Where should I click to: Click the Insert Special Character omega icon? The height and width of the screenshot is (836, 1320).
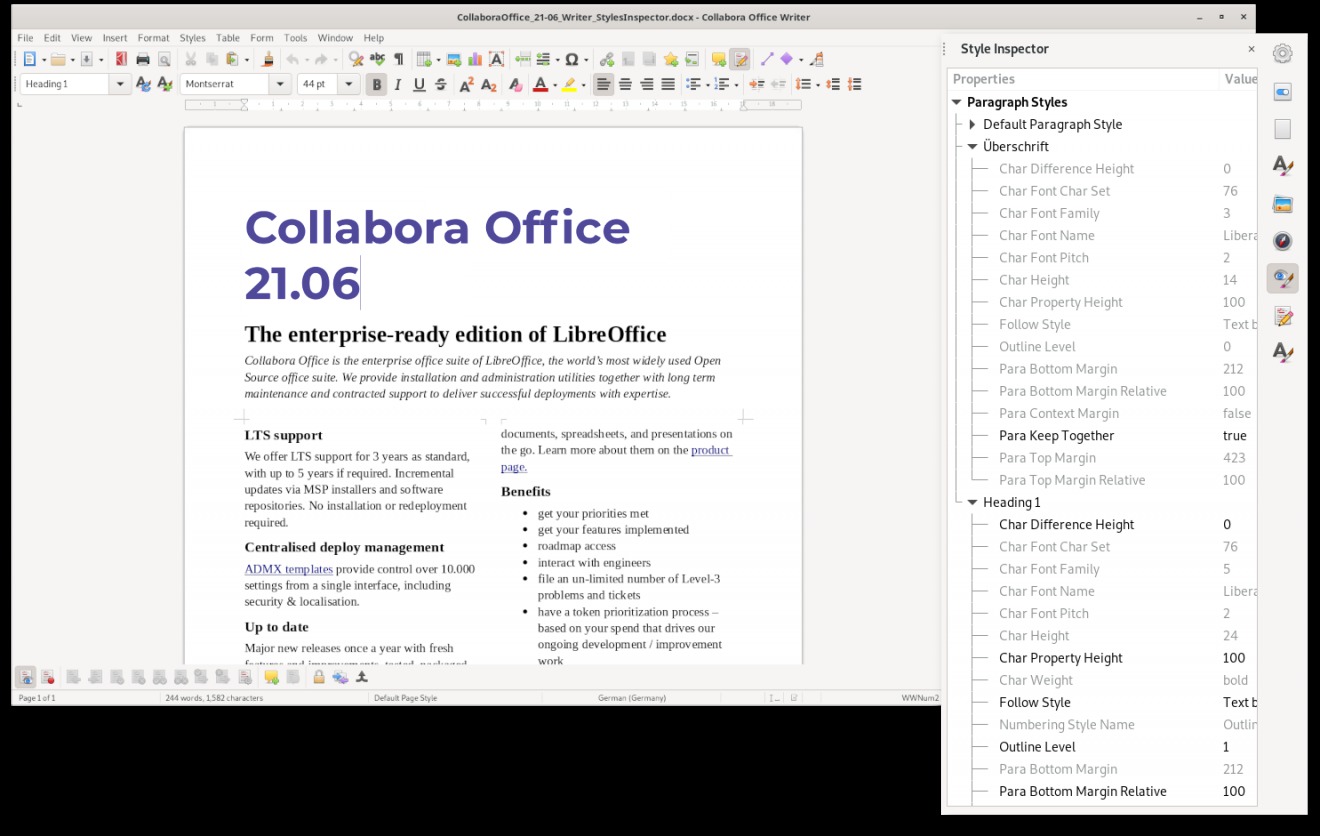pos(571,59)
